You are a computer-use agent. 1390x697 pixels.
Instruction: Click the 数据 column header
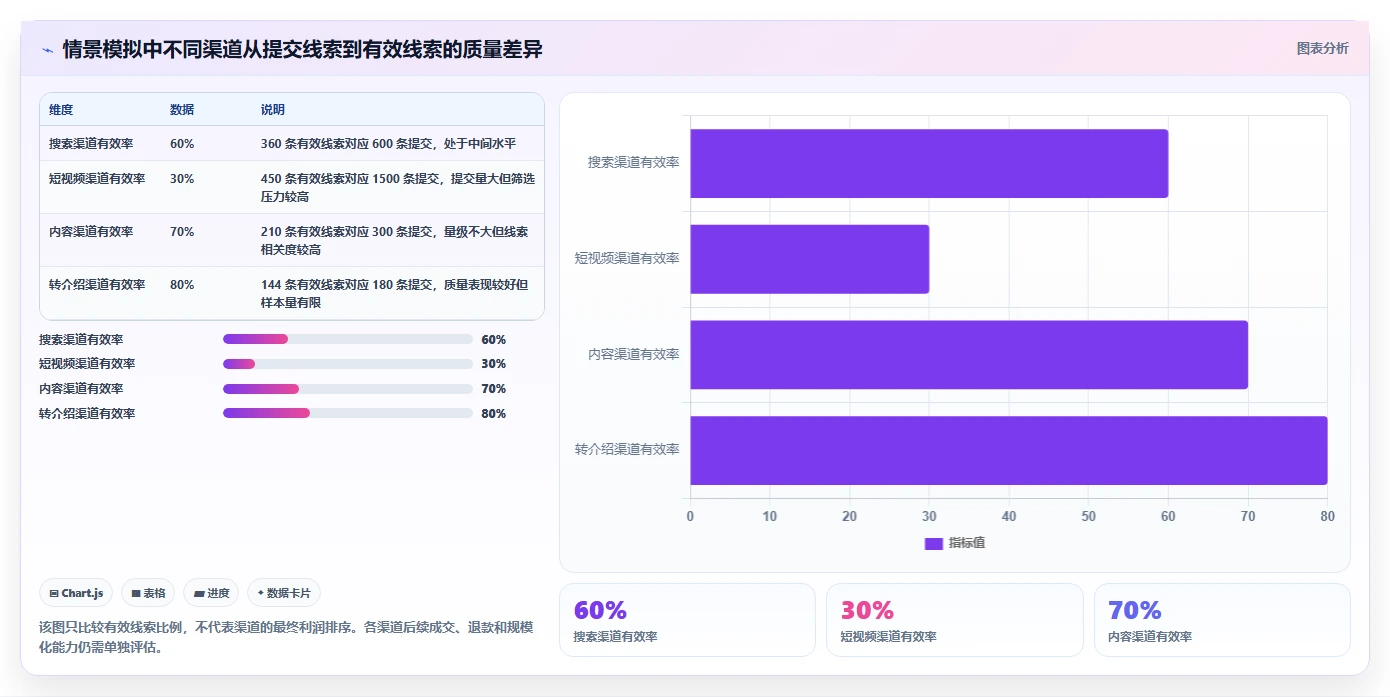pyautogui.click(x=182, y=110)
